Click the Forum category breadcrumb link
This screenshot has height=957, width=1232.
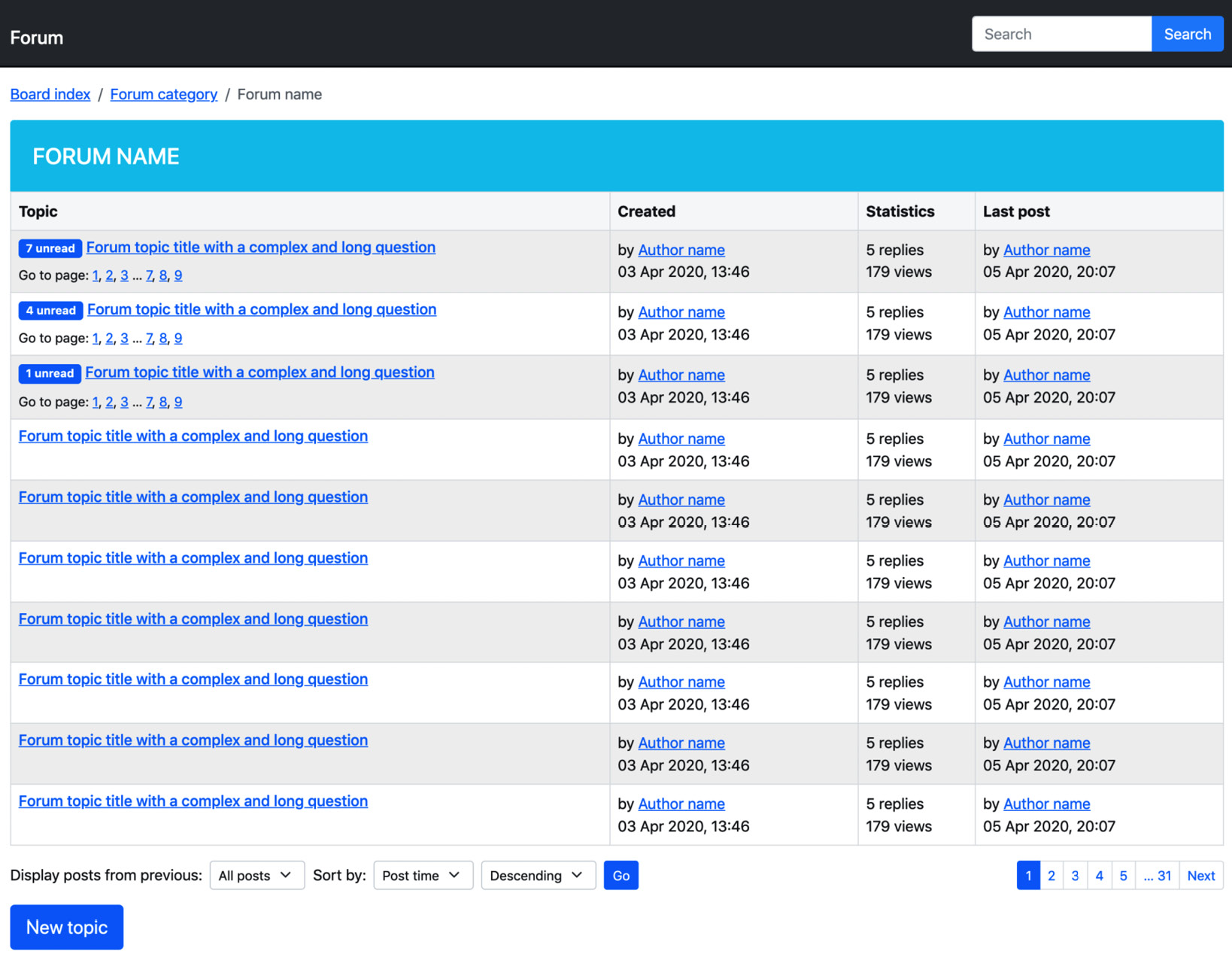(163, 94)
